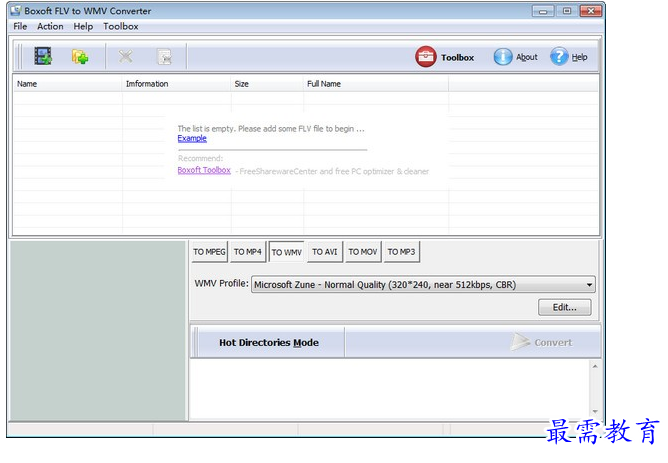668x463 pixels.
Task: Click the grayed Remove X icon
Action: tap(125, 56)
